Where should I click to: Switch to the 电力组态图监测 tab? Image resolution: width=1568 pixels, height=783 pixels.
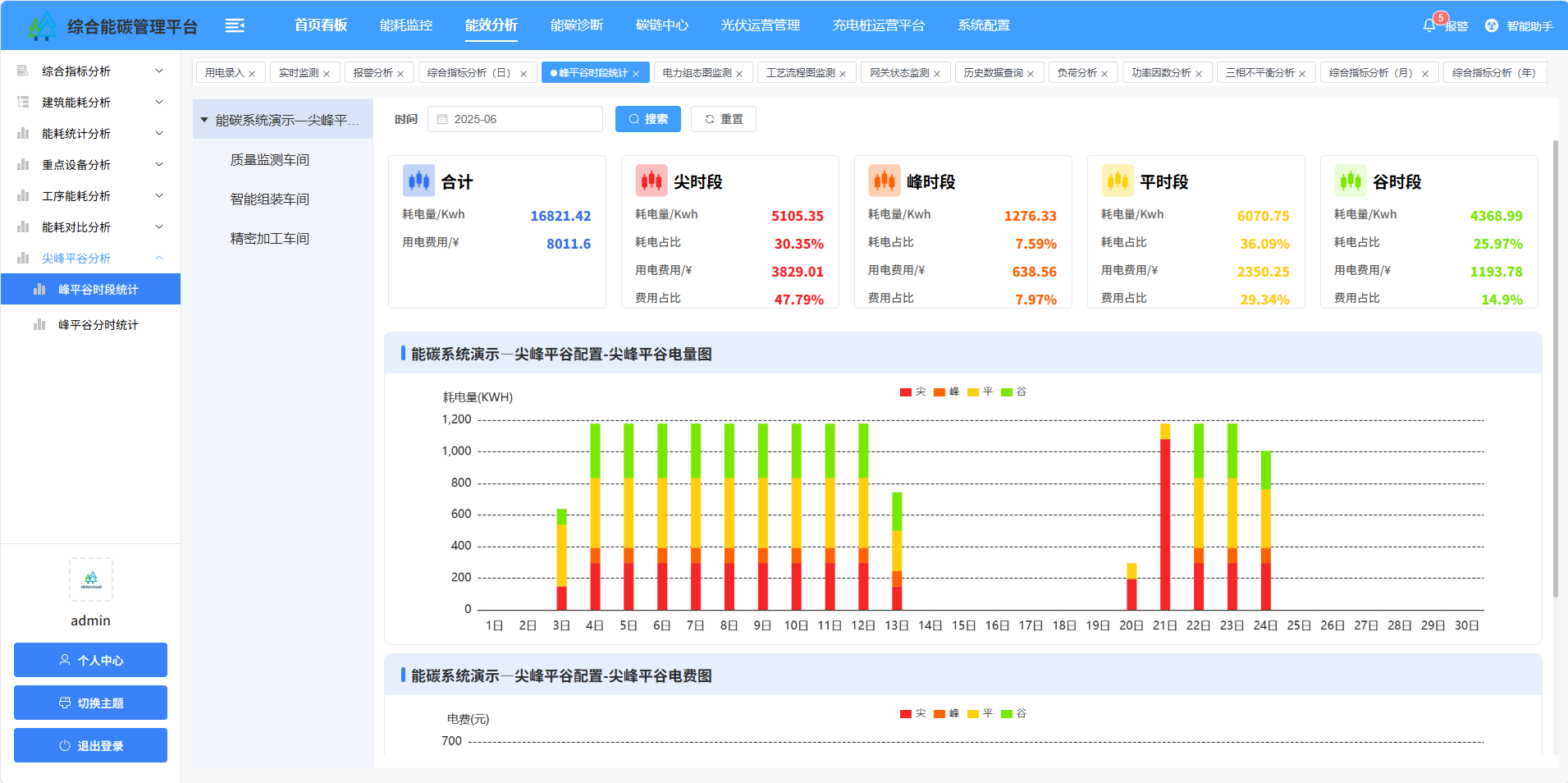coord(697,73)
